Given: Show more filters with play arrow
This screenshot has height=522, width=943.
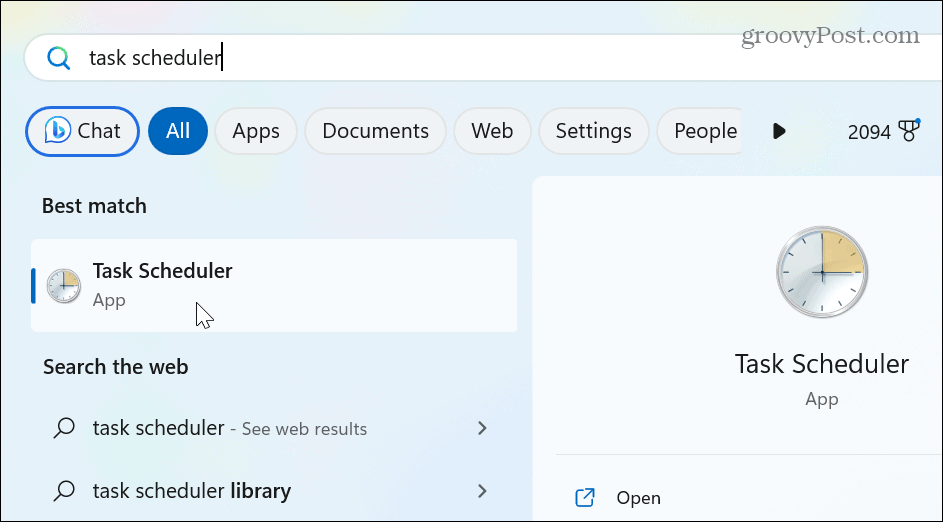Looking at the screenshot, I should coord(779,131).
